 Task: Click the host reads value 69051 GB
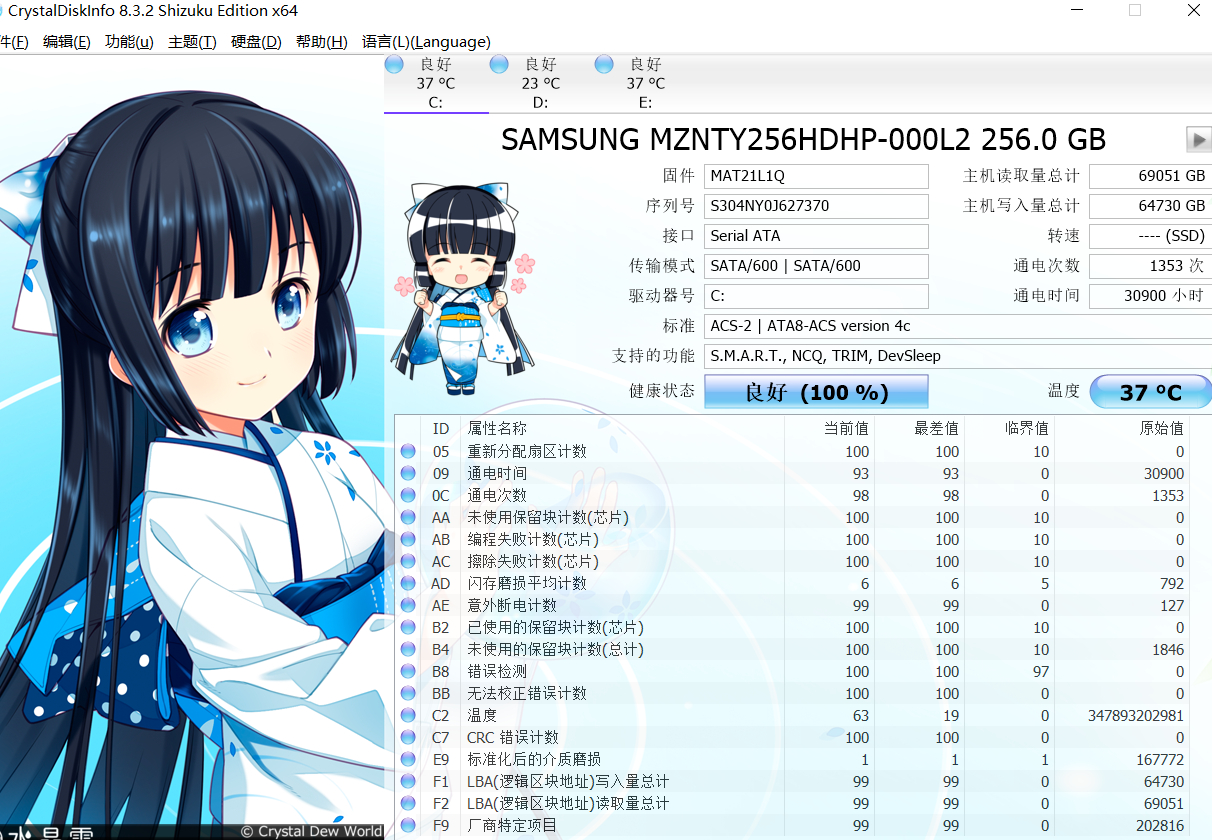click(1150, 176)
